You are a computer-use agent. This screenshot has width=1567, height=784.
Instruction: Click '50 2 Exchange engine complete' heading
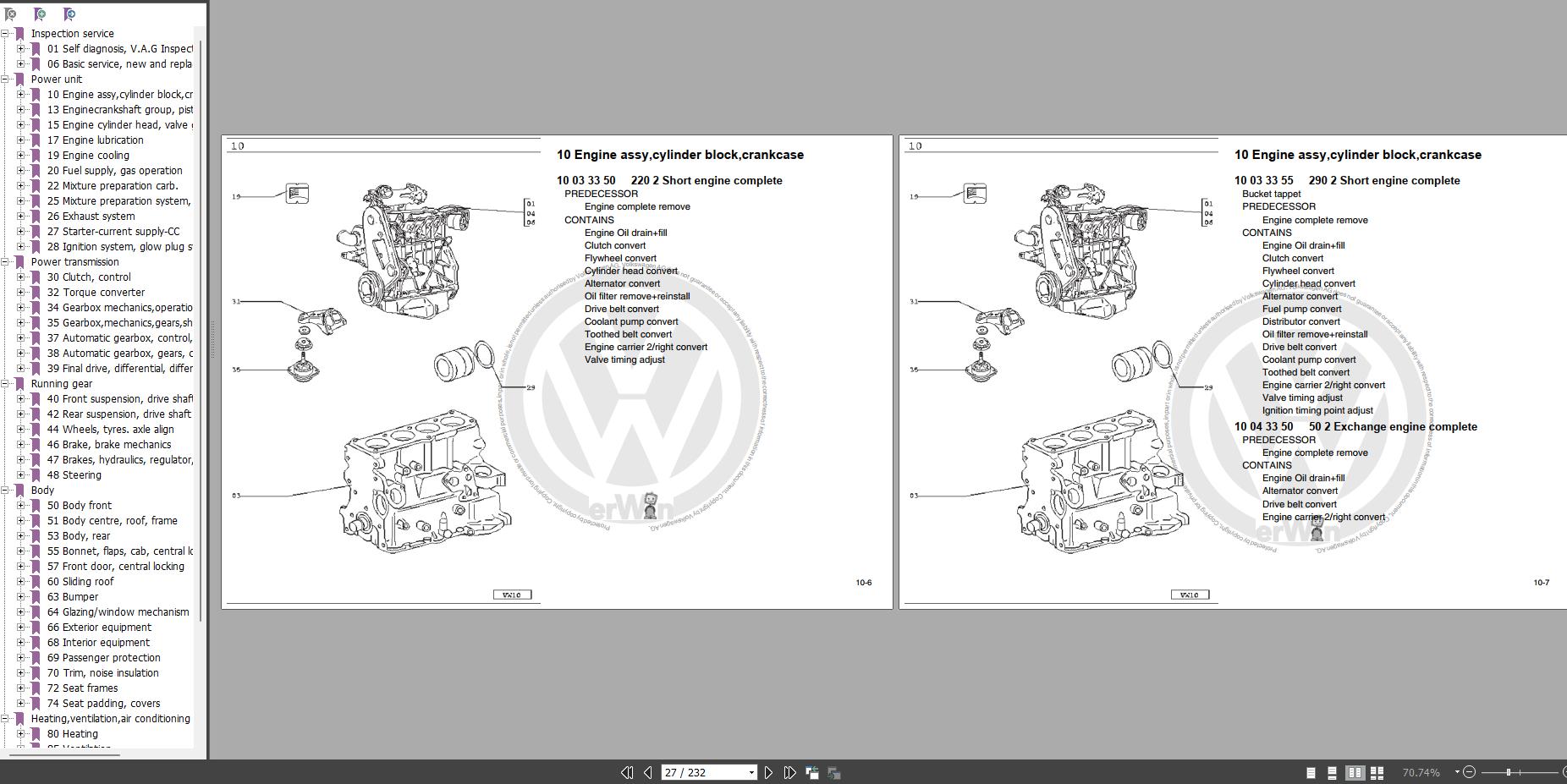click(1393, 426)
